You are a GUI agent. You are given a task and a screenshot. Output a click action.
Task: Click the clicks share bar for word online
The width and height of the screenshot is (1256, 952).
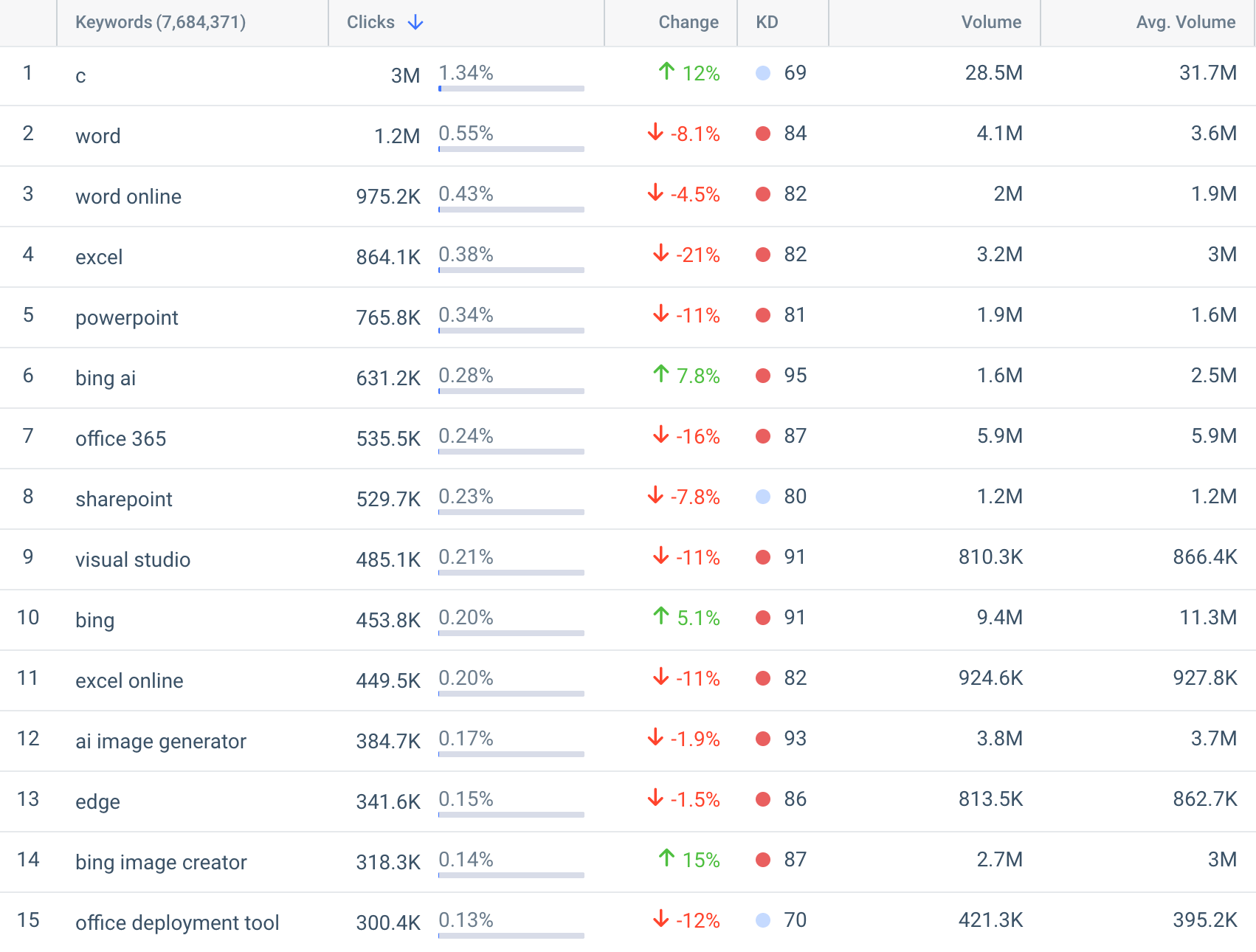pyautogui.click(x=511, y=210)
